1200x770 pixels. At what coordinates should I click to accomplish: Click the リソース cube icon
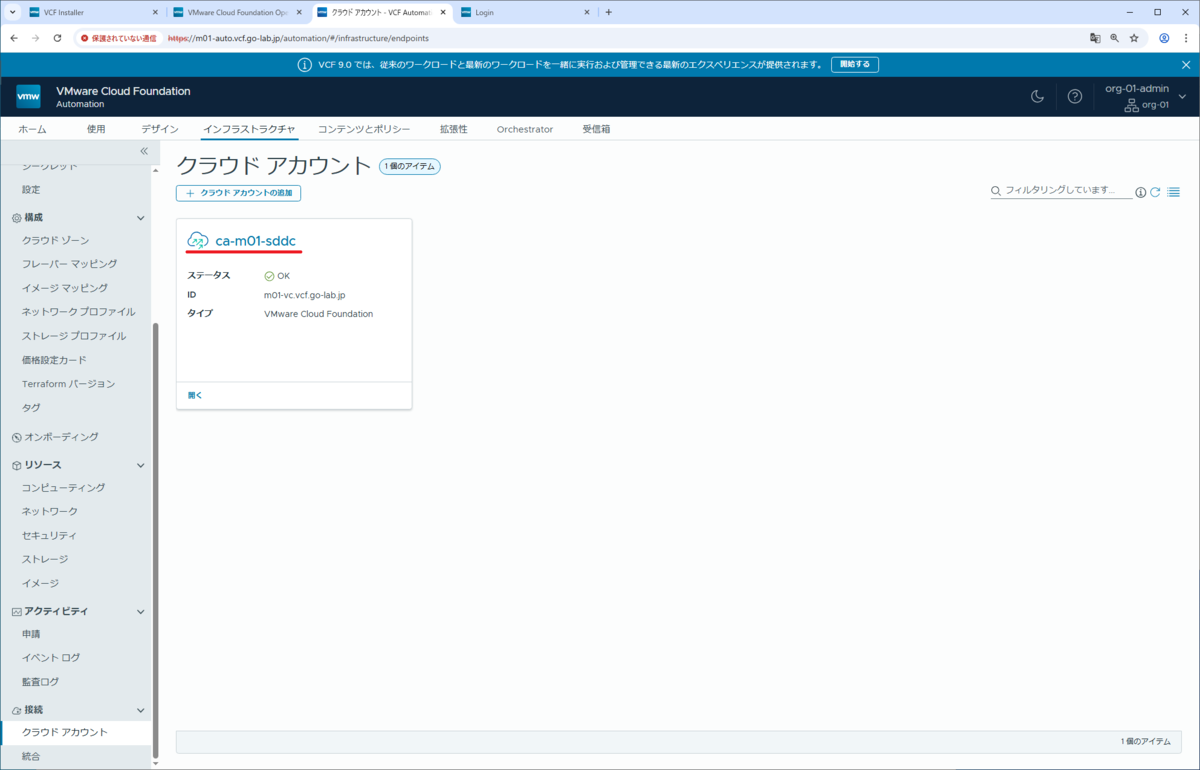coord(16,465)
